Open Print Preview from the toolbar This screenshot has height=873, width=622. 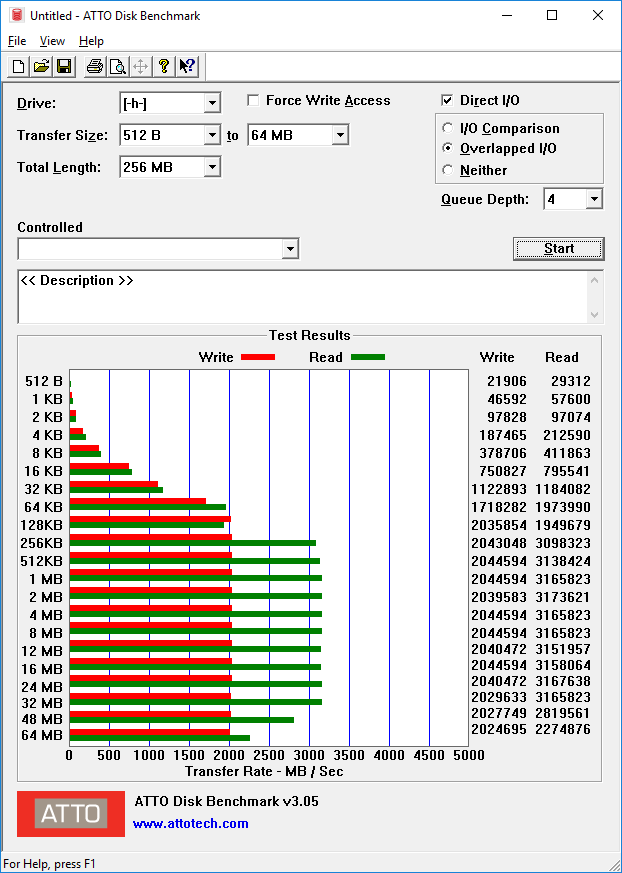[x=117, y=67]
